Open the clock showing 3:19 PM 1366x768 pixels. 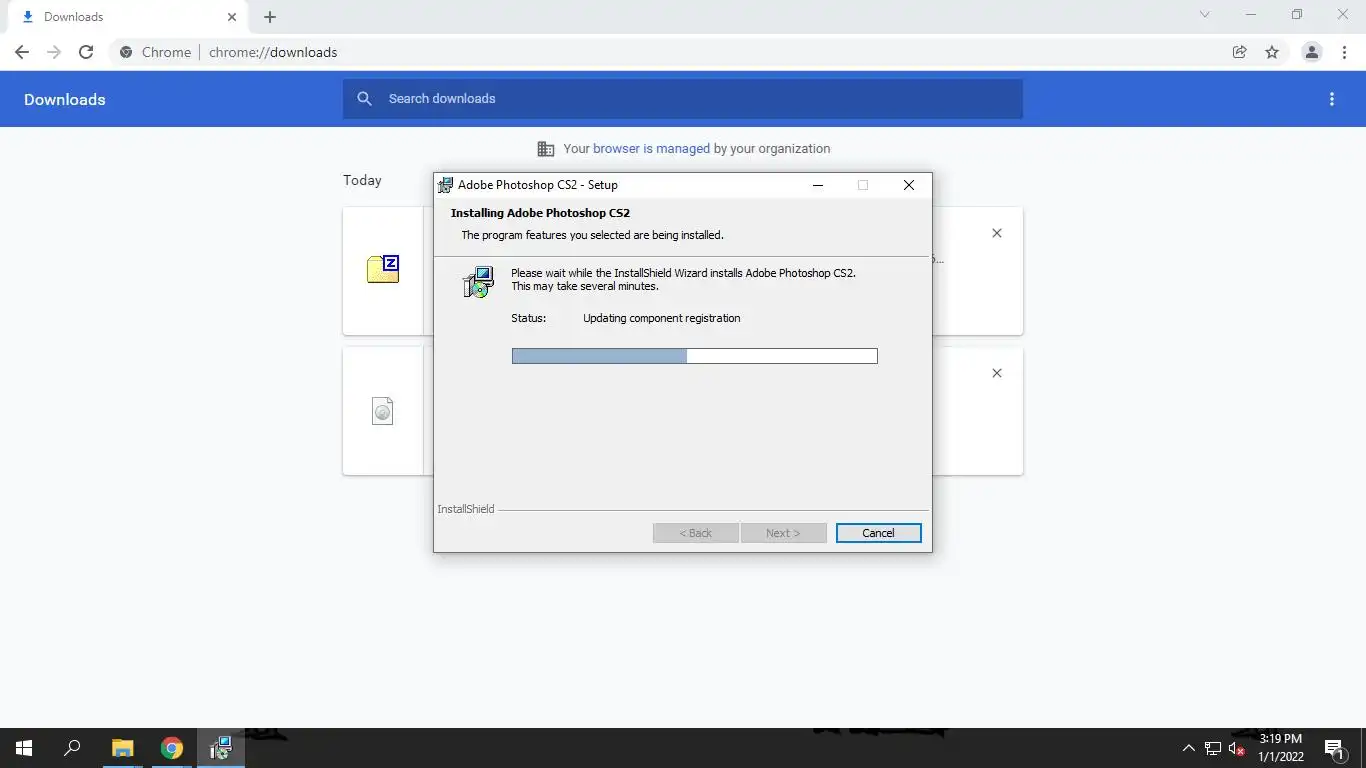[x=1280, y=748]
